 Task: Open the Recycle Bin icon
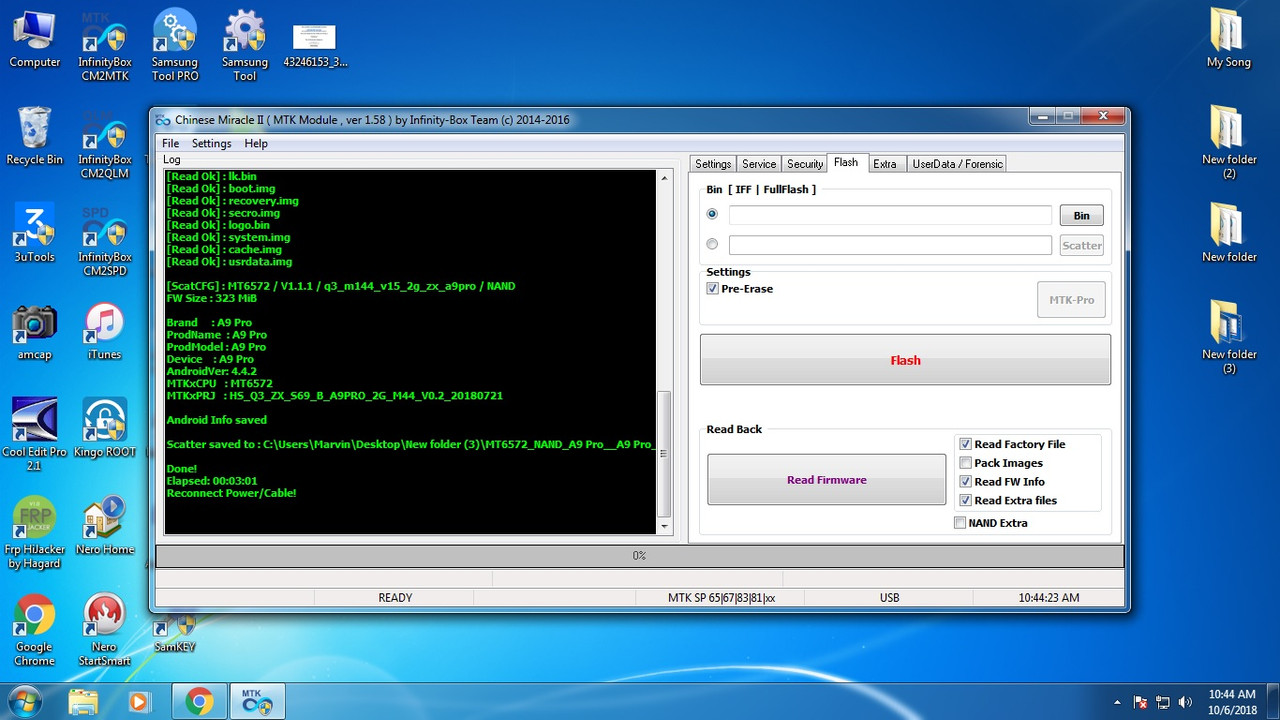tap(35, 136)
